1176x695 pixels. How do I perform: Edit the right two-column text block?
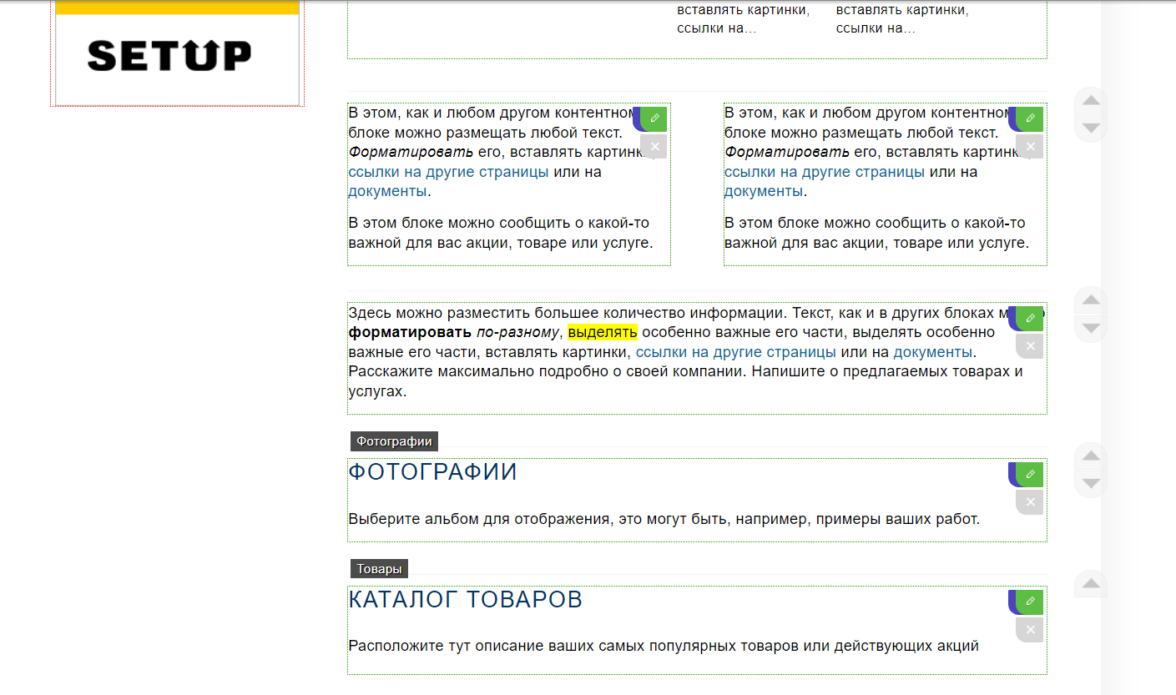(1029, 119)
